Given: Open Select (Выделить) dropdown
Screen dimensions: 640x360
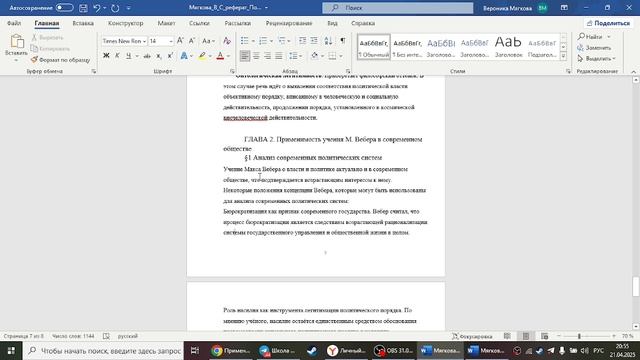Looking at the screenshot, I should pos(596,59).
